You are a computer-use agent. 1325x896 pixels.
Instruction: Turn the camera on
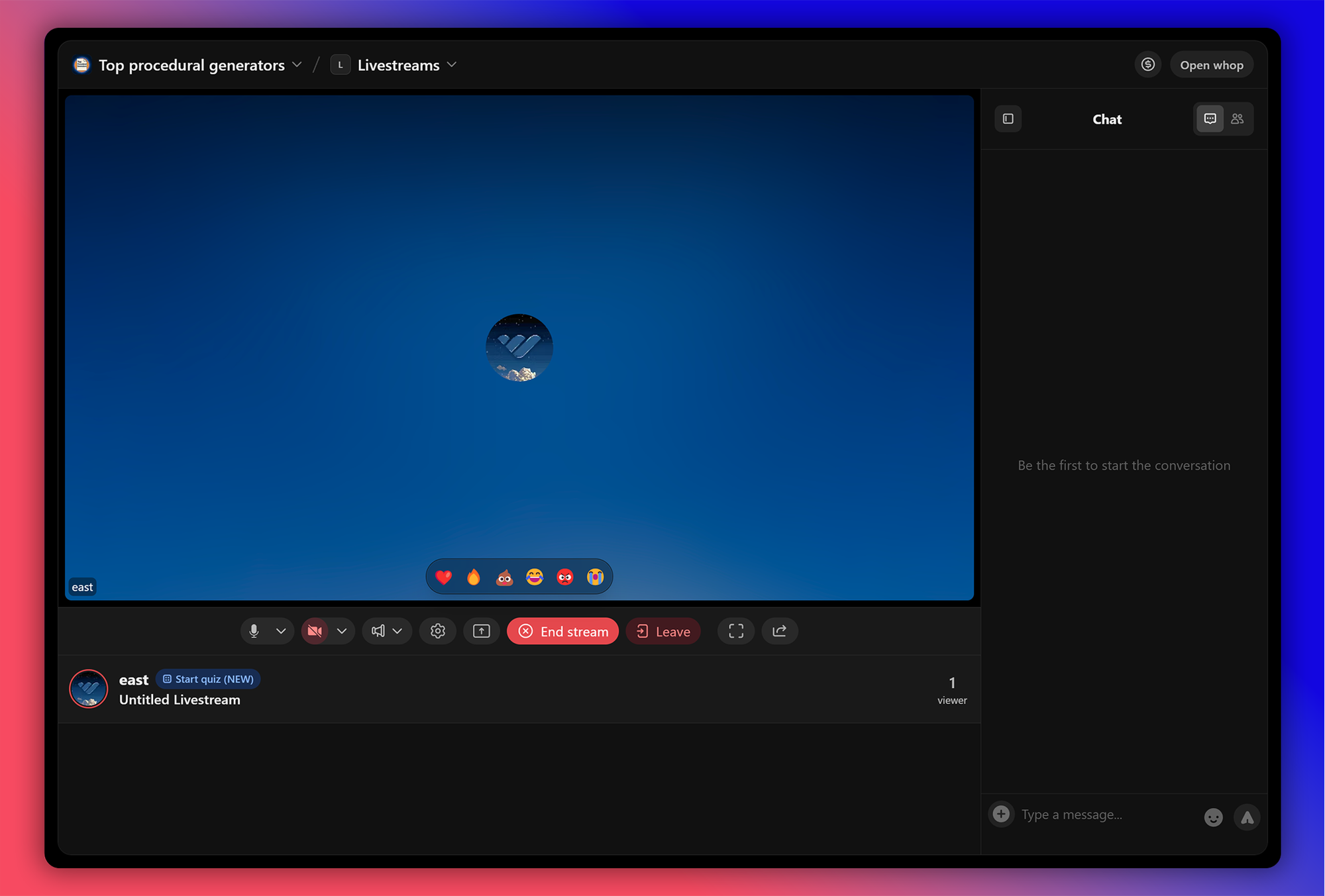315,631
